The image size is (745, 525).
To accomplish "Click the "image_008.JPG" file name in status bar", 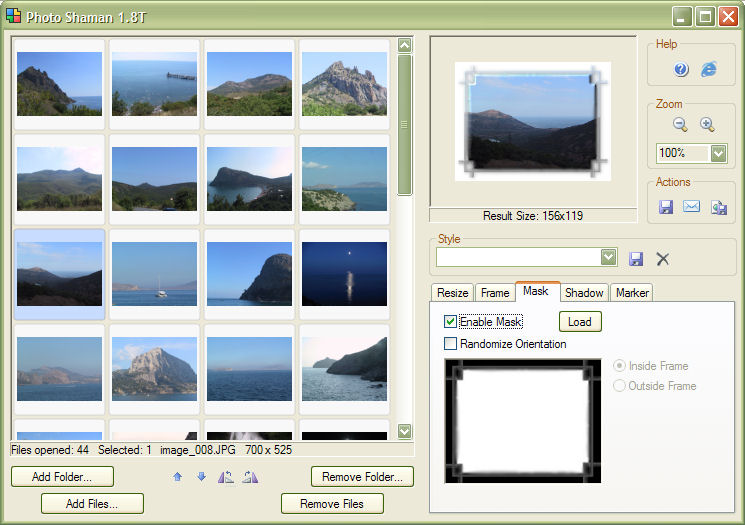I will point(198,450).
